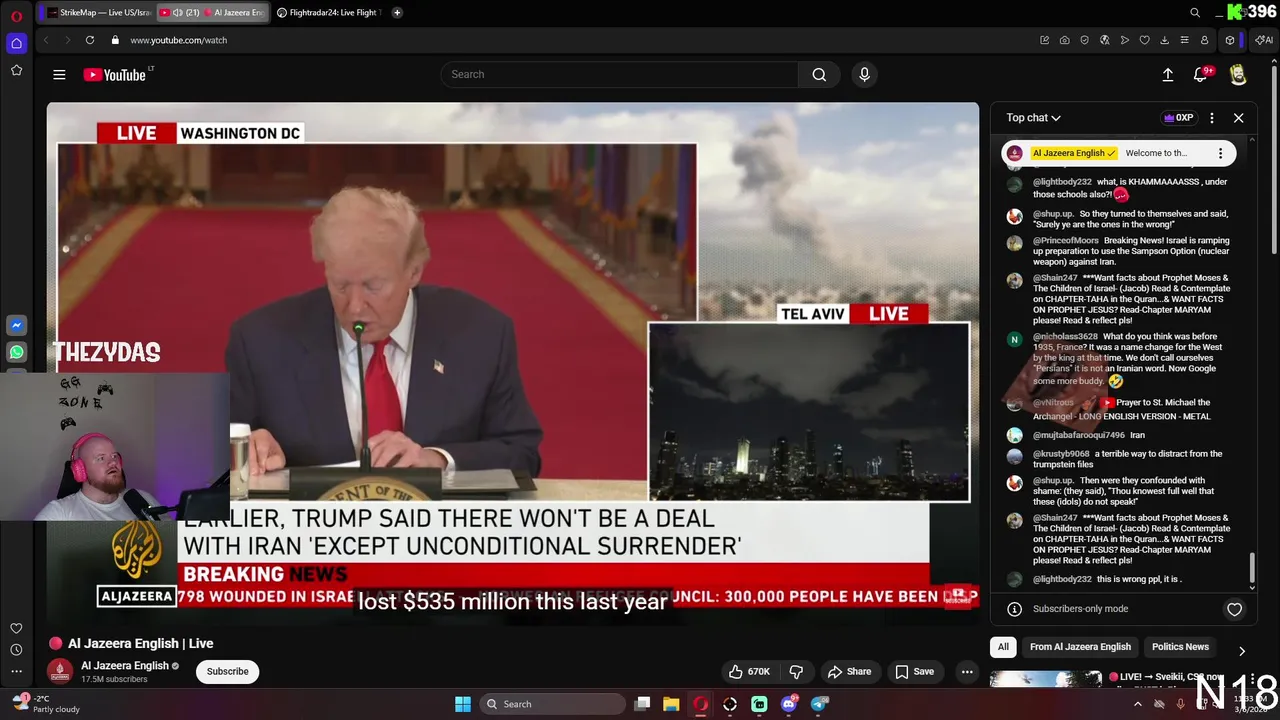1280x720 pixels.
Task: Close the live chat panel
Action: pos(1238,118)
